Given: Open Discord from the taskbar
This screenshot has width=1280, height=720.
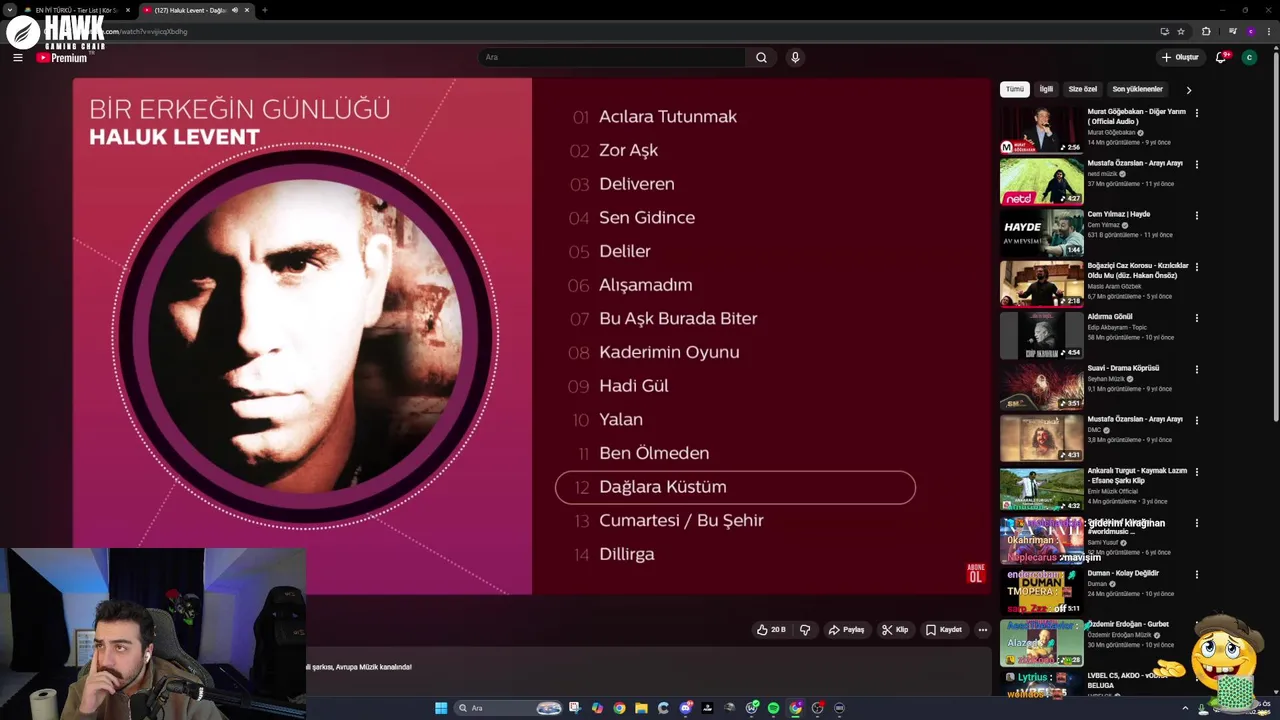Looking at the screenshot, I should click(x=686, y=708).
